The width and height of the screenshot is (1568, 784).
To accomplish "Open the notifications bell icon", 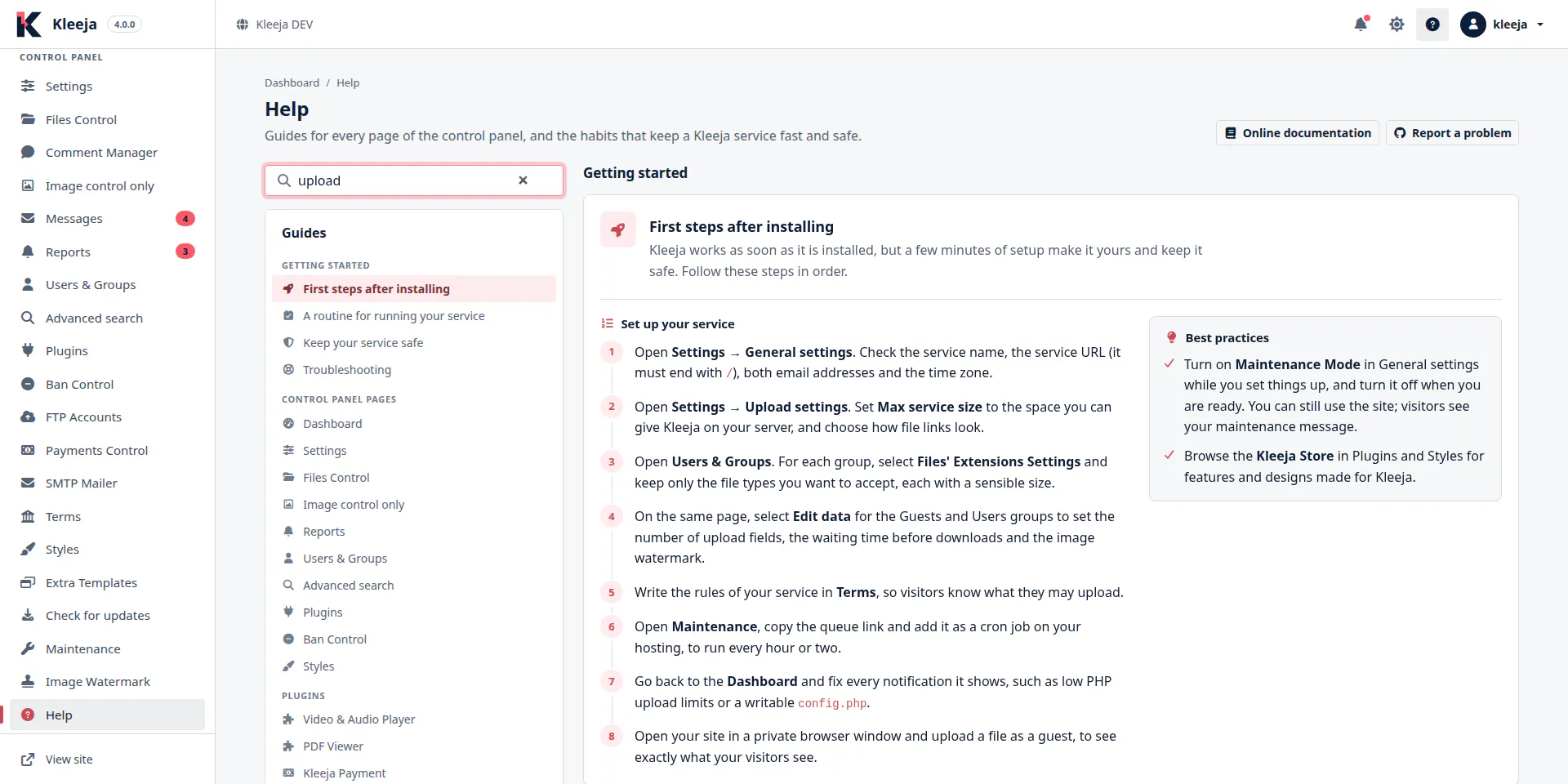I will coord(1361,24).
